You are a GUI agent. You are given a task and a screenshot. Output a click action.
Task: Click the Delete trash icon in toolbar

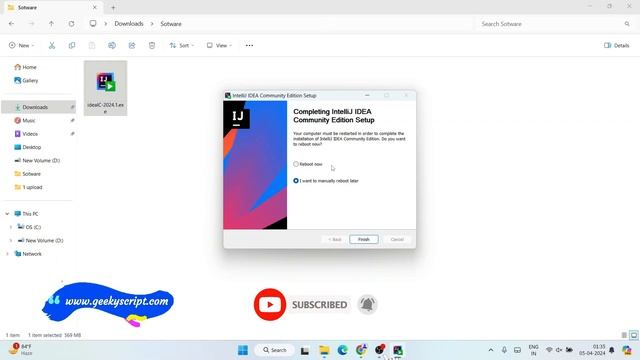click(152, 45)
